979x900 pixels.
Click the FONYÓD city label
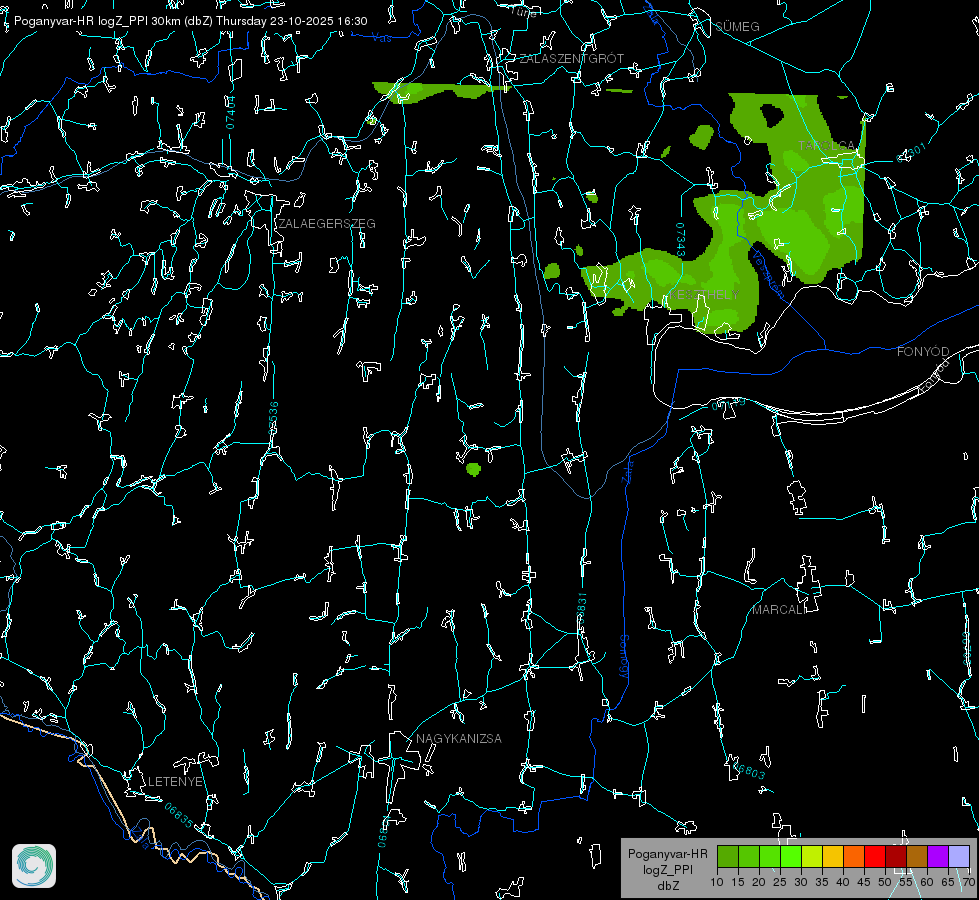coord(923,352)
